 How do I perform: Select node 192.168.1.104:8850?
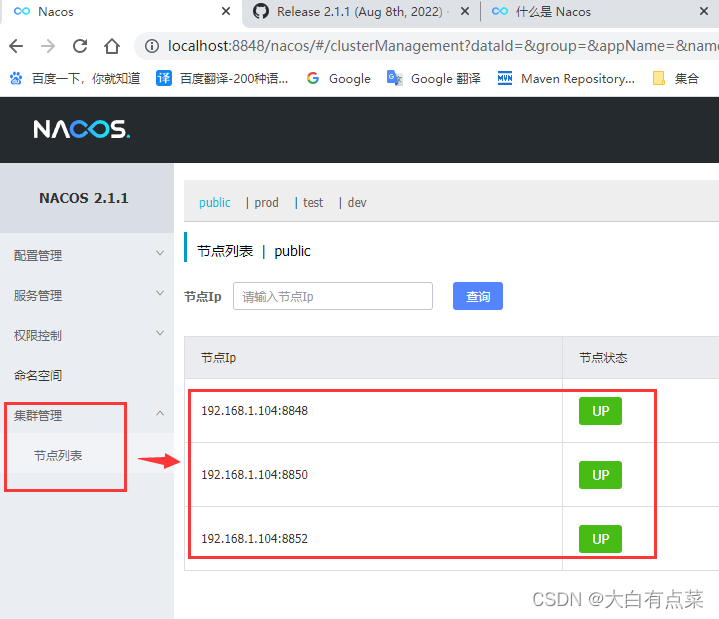point(254,475)
